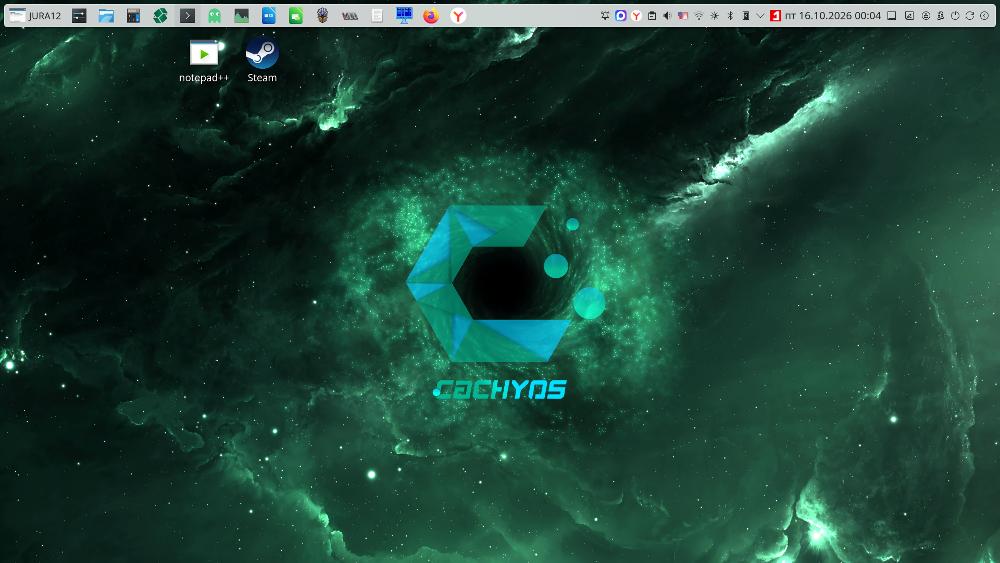The width and height of the screenshot is (1000, 563).
Task: Expand hidden system tray icons
Action: [x=760, y=15]
